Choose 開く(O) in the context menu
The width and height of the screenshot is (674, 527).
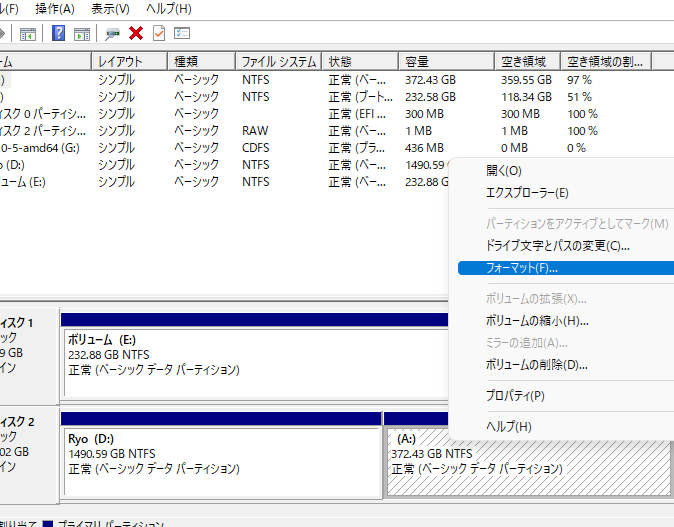(x=503, y=171)
